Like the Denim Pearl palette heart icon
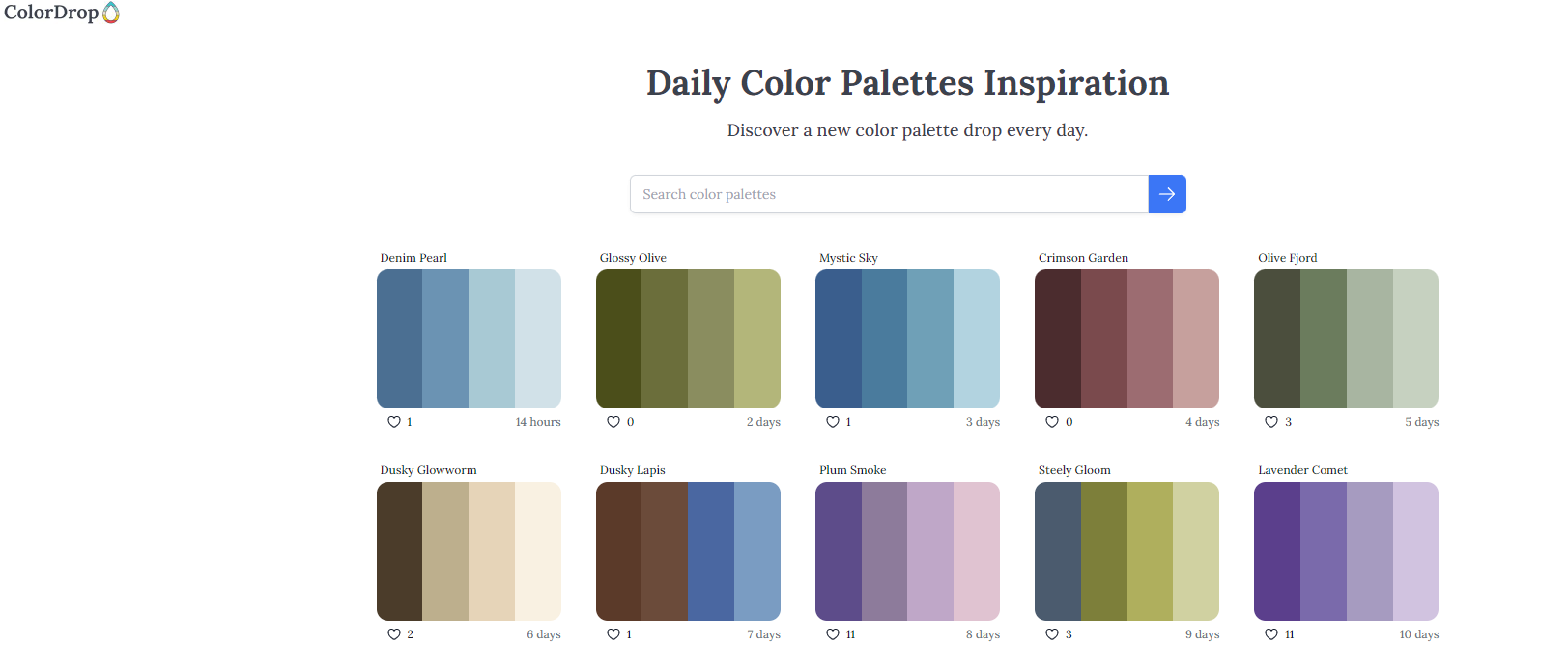The image size is (1568, 647). (x=394, y=422)
